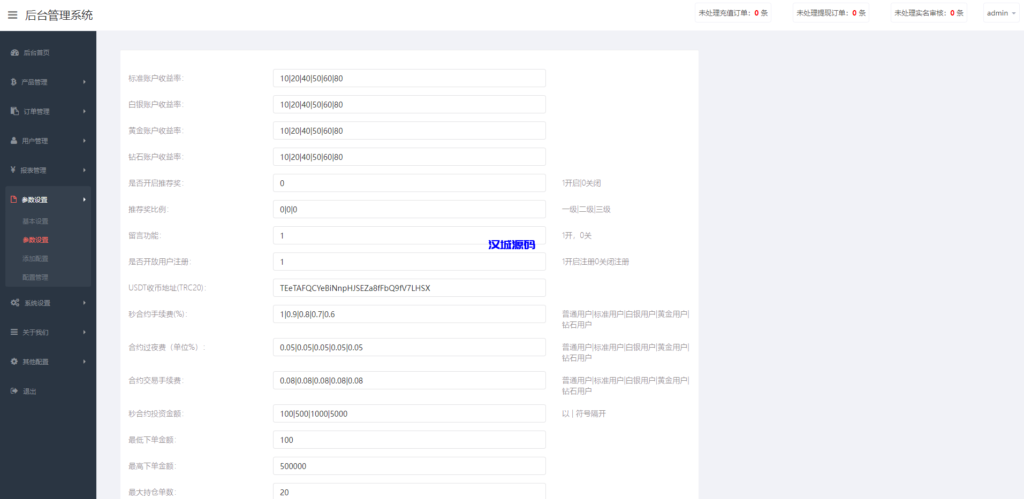The height and width of the screenshot is (499, 1024).
Task: Click the 是否开放用户注册 input field
Action: 409,261
